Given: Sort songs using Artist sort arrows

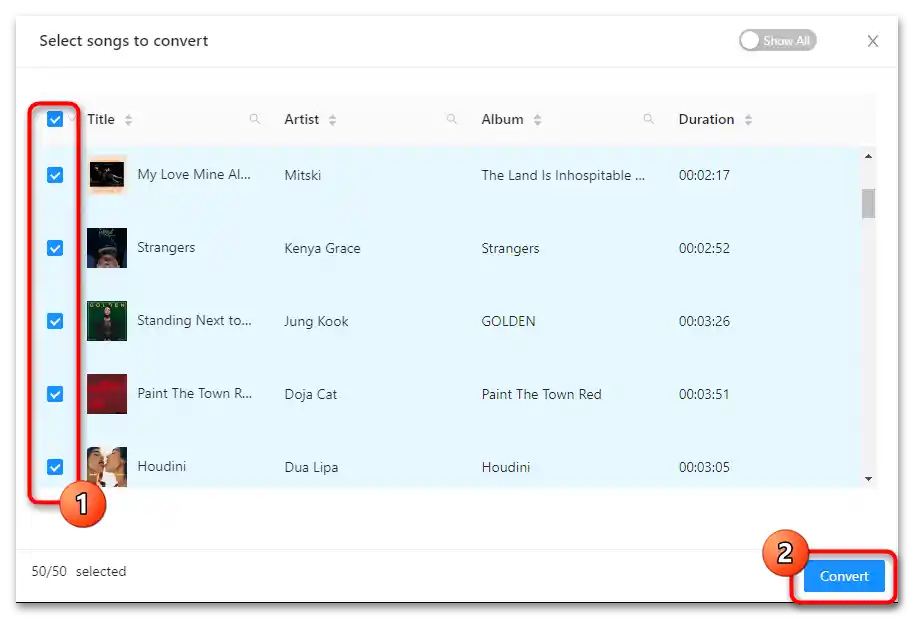Looking at the screenshot, I should 332,120.
